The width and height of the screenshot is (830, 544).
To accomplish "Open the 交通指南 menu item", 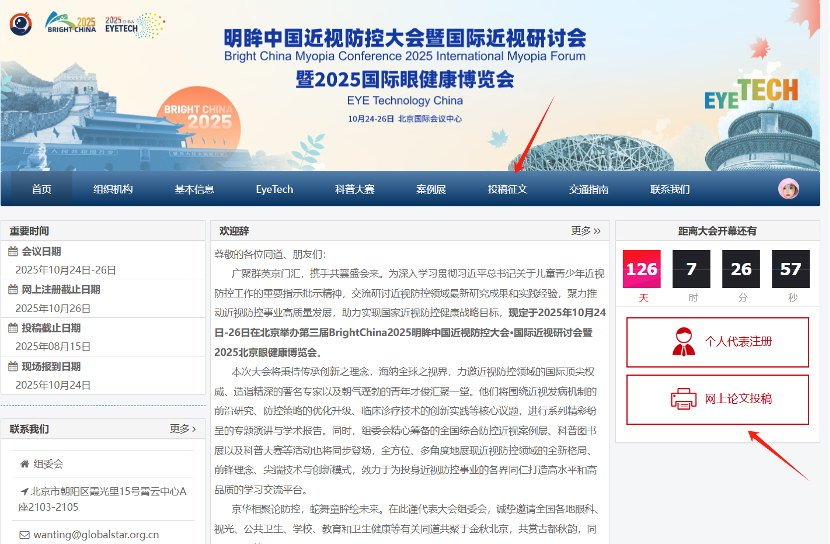I will click(x=589, y=189).
